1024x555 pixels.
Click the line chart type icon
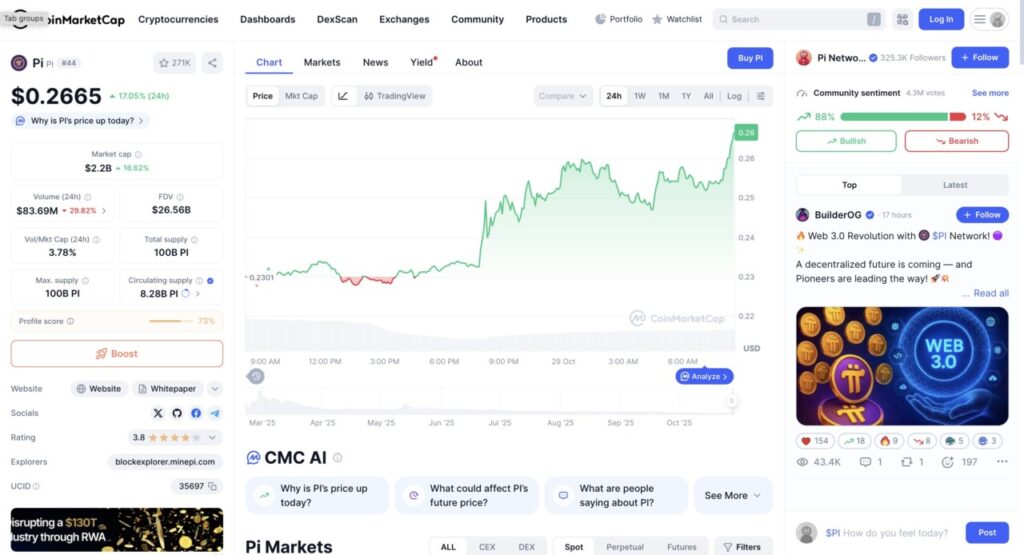pyautogui.click(x=343, y=96)
